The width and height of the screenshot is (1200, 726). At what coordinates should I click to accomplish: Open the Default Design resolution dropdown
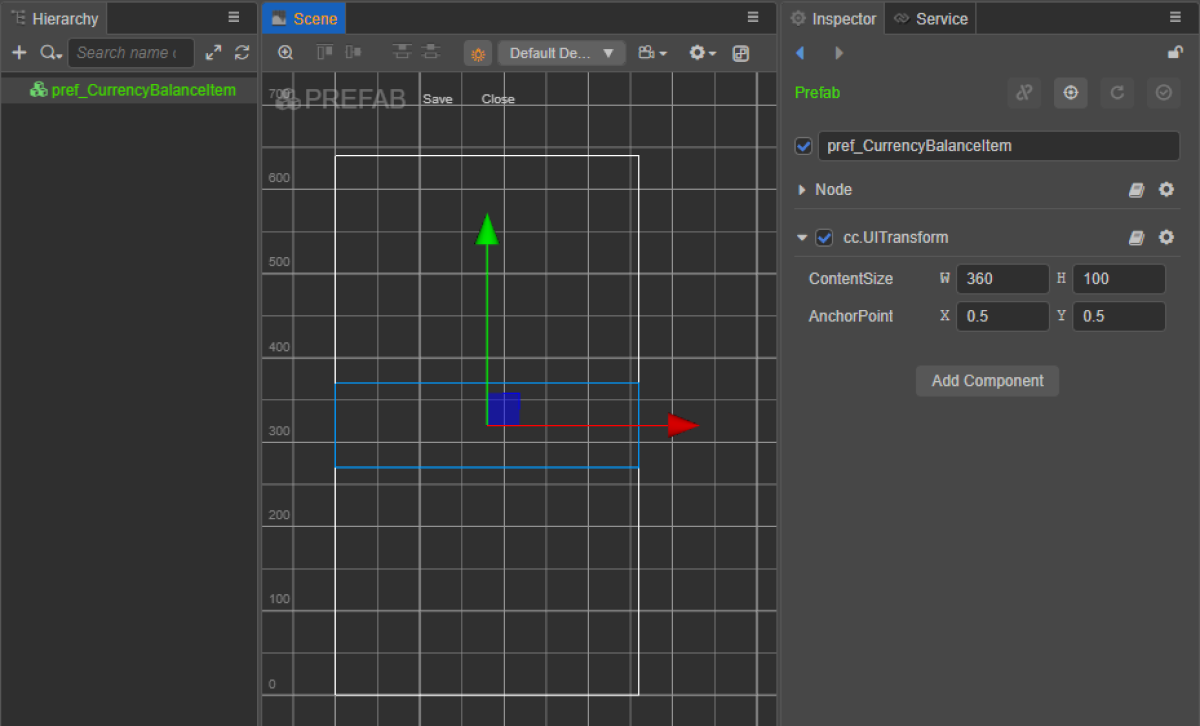561,54
